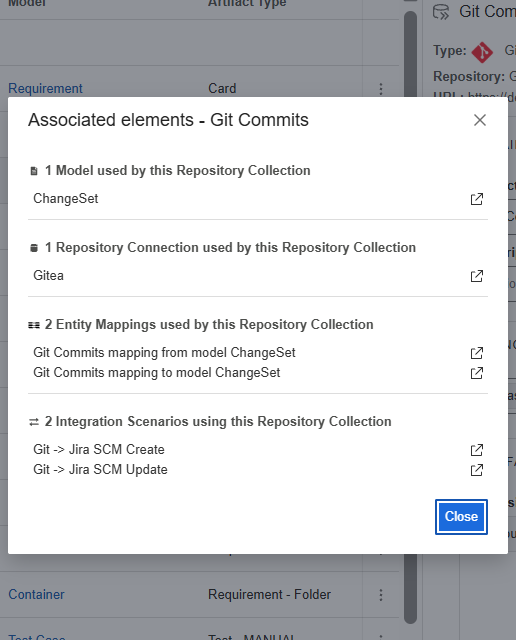Click the vertical scrollbar of the model list

click(410, 317)
